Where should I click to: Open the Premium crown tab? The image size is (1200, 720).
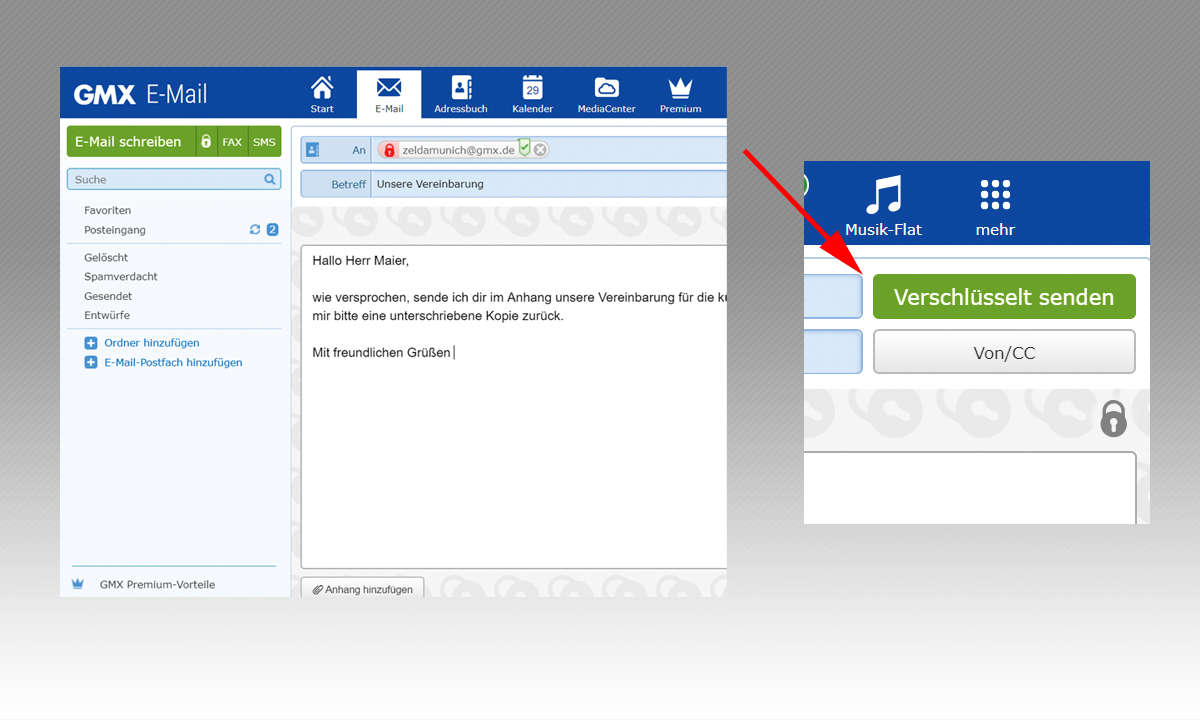pos(680,94)
